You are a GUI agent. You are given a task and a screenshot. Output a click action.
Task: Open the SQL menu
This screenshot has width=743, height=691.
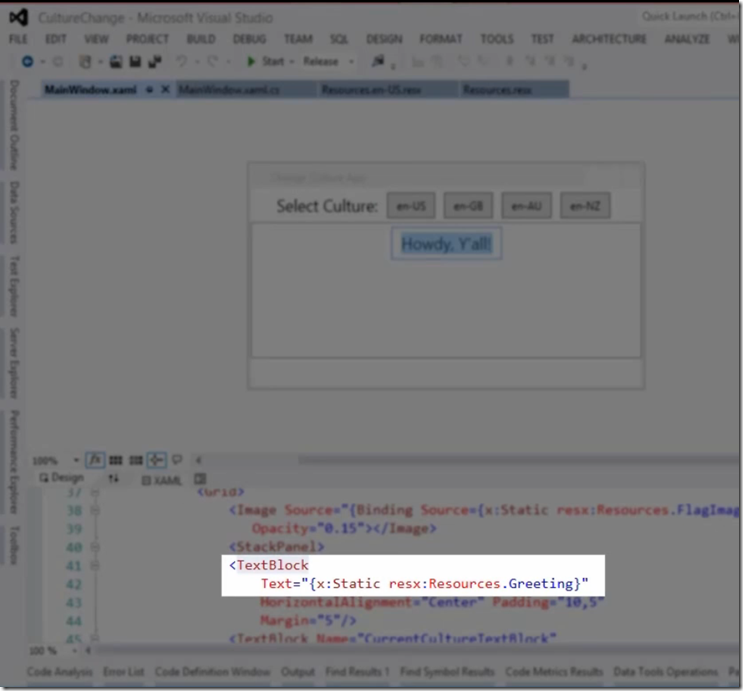339,39
